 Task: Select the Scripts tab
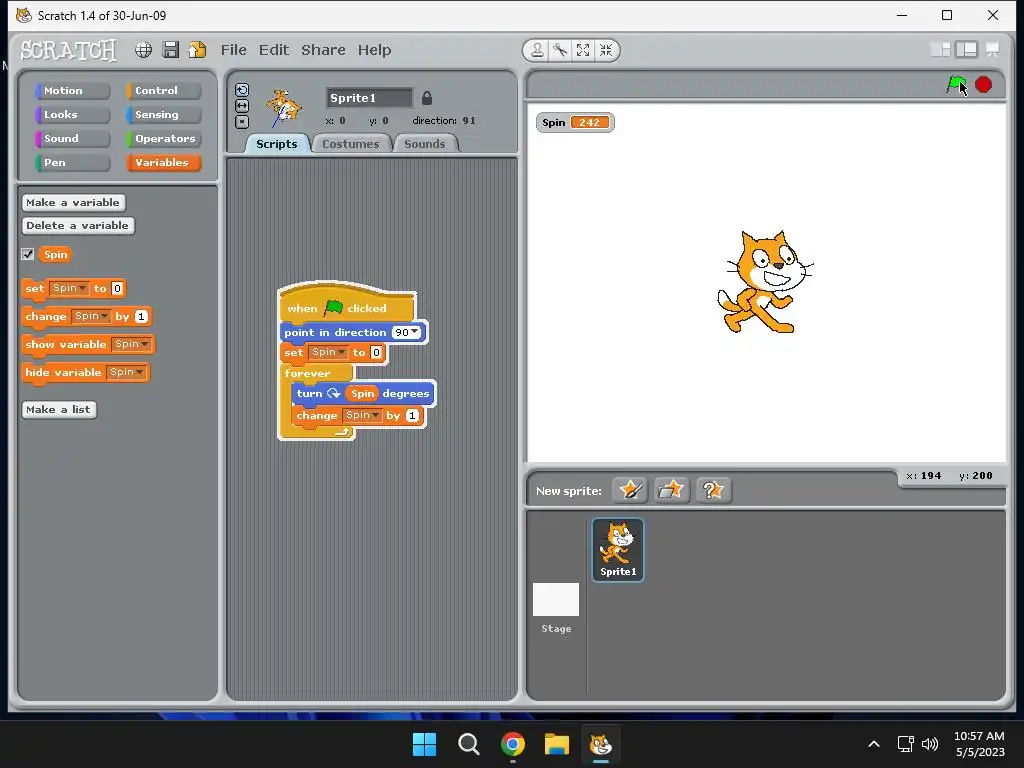pos(277,144)
